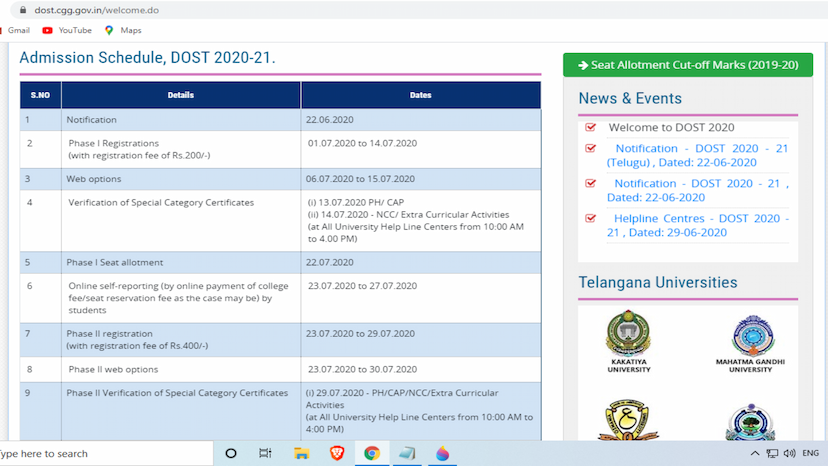
Task: Open the Gmail bookmark
Action: 16,30
